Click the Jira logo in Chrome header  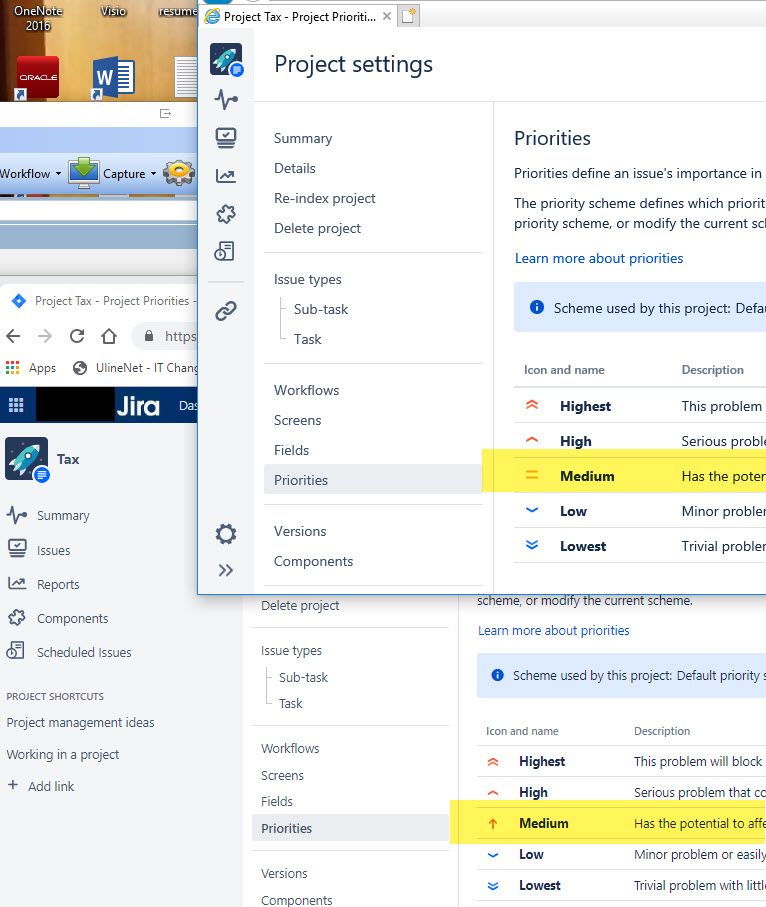point(138,405)
